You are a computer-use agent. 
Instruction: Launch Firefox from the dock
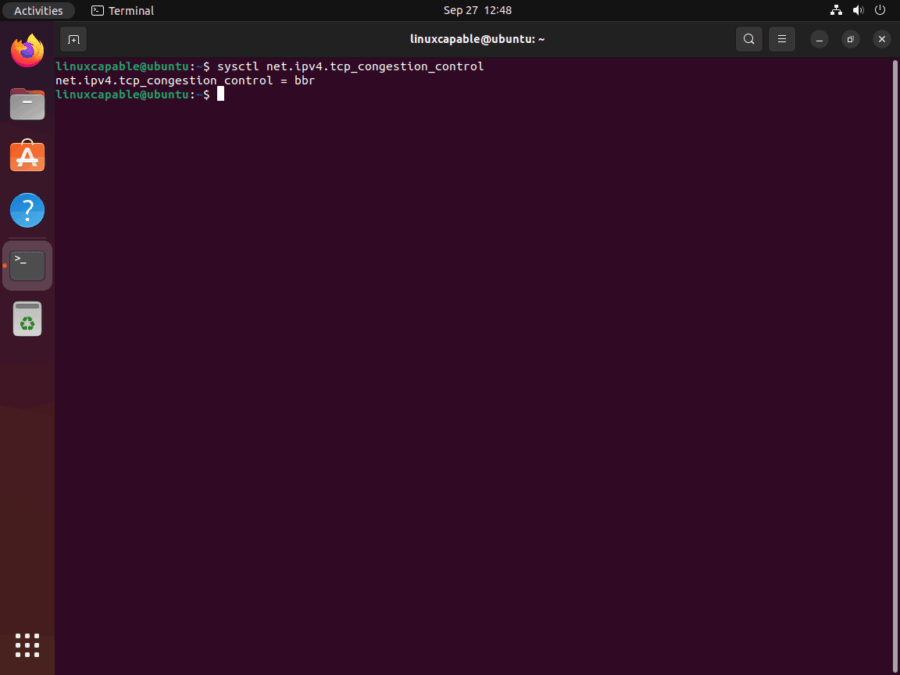pyautogui.click(x=27, y=50)
